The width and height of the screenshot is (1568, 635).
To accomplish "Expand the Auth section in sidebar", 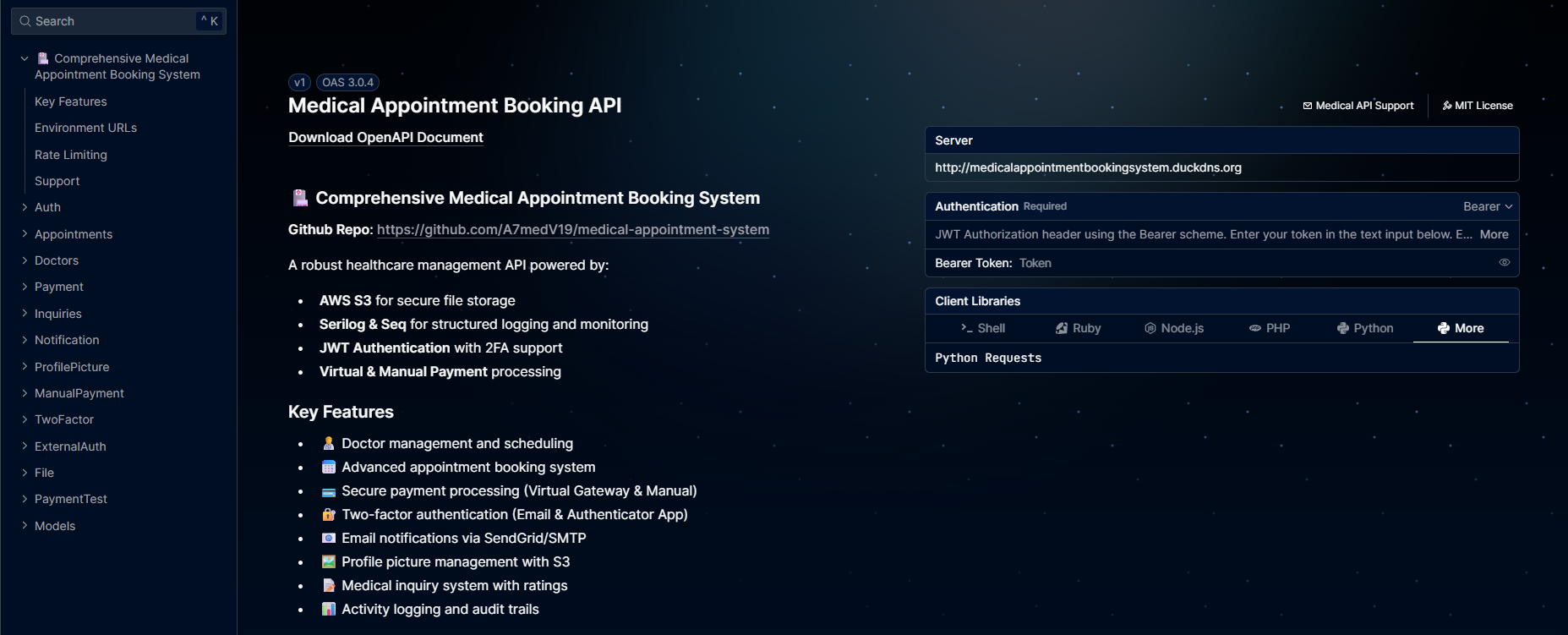I will [25, 207].
